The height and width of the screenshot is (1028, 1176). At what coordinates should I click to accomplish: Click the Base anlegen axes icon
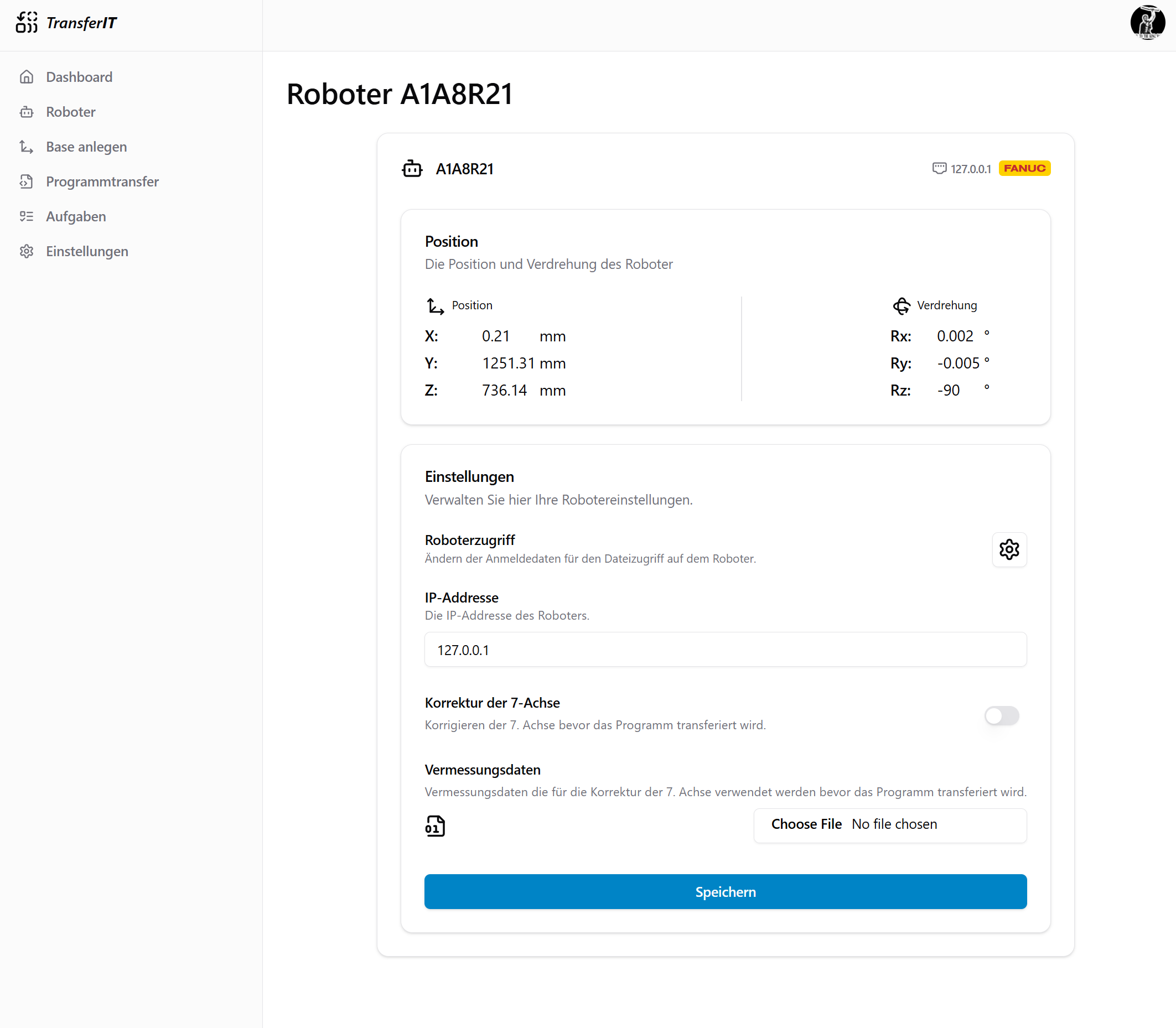click(27, 147)
